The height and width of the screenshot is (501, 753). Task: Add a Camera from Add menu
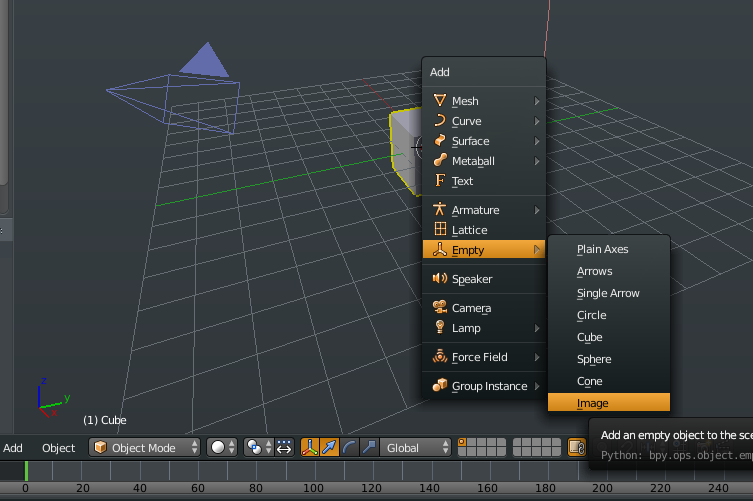[x=484, y=308]
